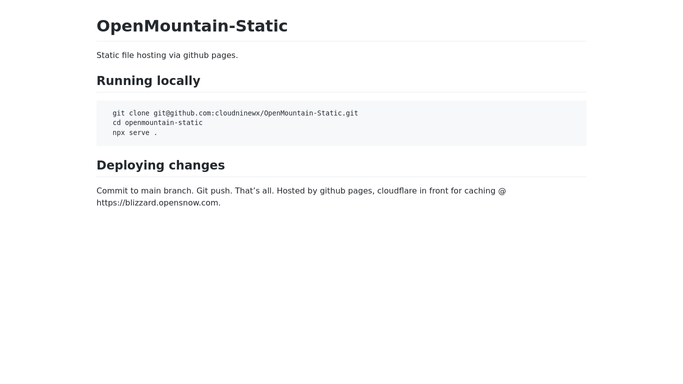Click the Deploying changes heading
Viewport: 683px width, 384px height.
coord(160,165)
